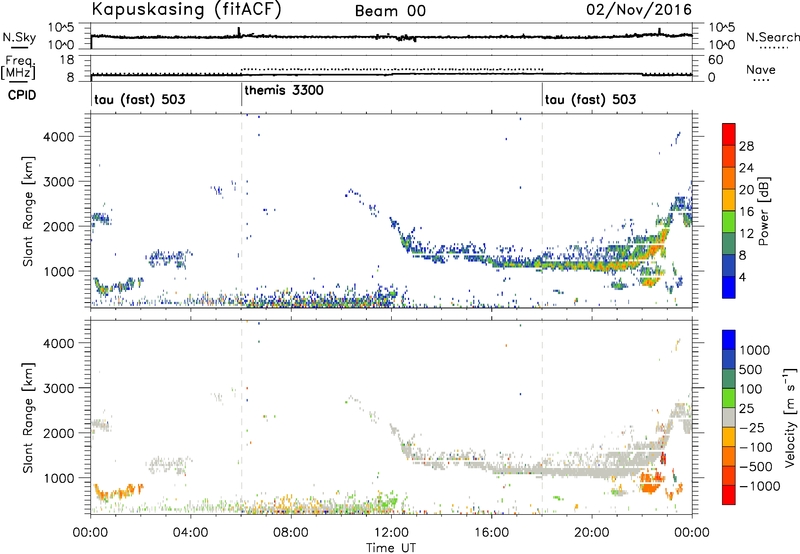Click the '3000' tick on velocity panel

(x=58, y=388)
